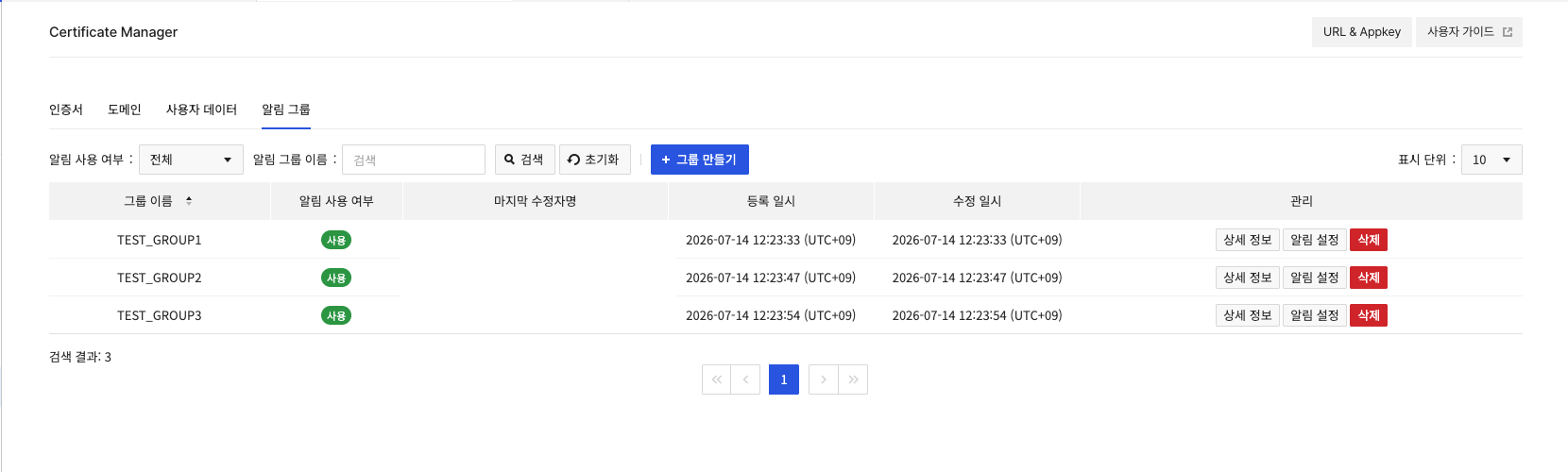The image size is (1568, 472).
Task: Jump to the last page using the double-right arrow
Action: point(853,379)
